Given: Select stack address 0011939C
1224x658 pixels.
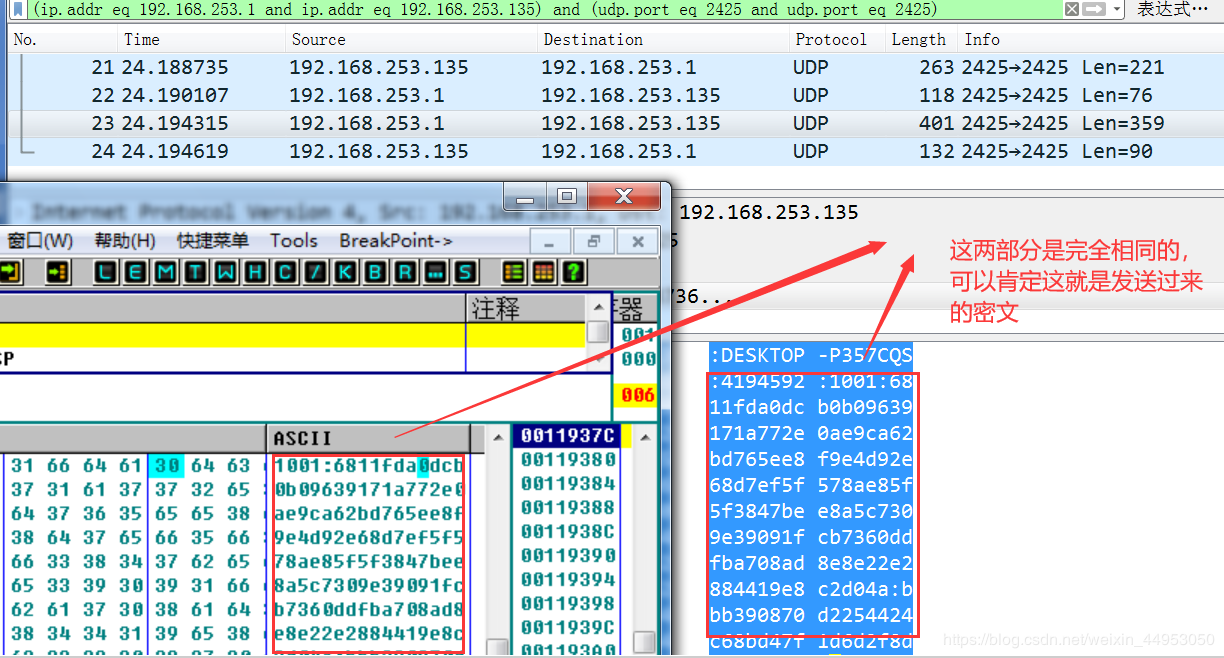Looking at the screenshot, I should coord(567,627).
